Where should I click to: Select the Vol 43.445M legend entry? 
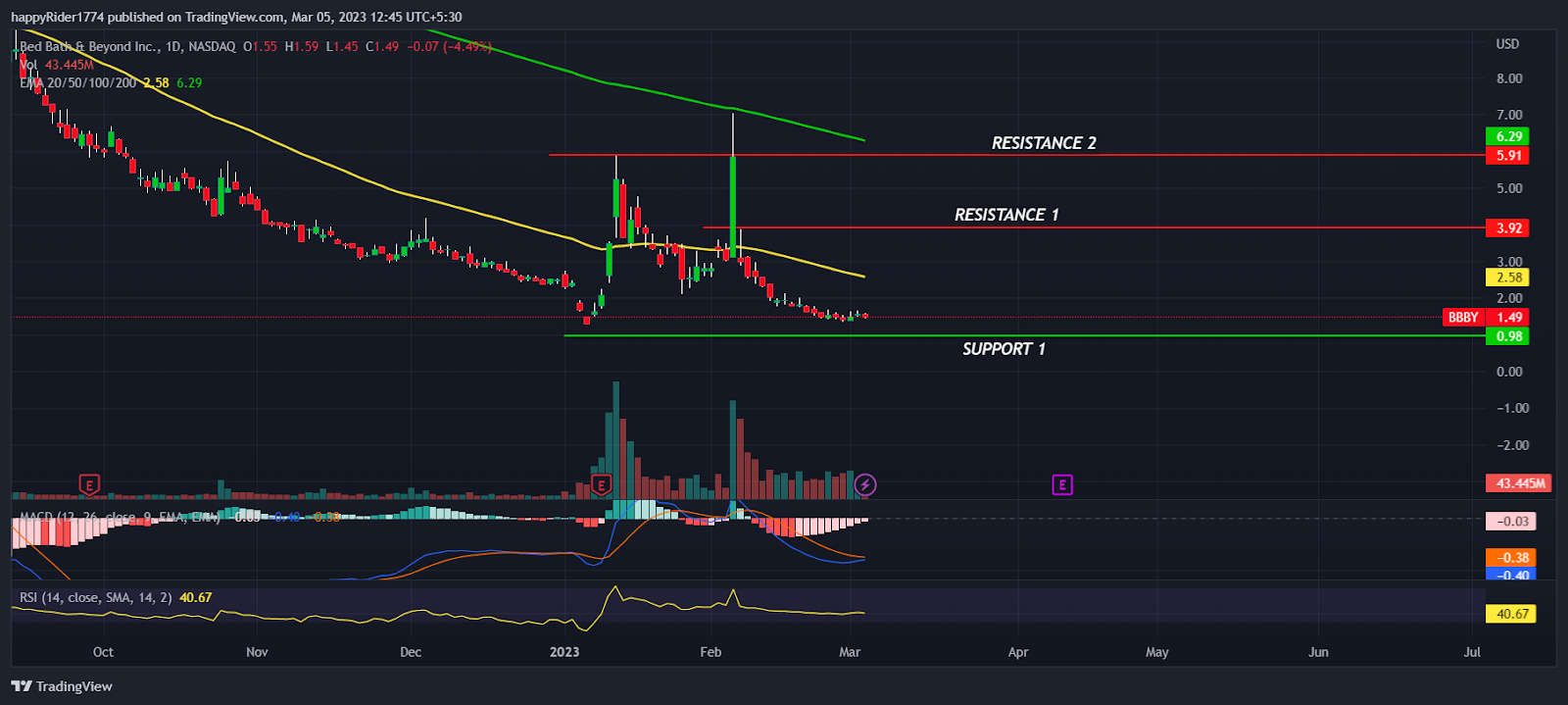click(x=57, y=65)
